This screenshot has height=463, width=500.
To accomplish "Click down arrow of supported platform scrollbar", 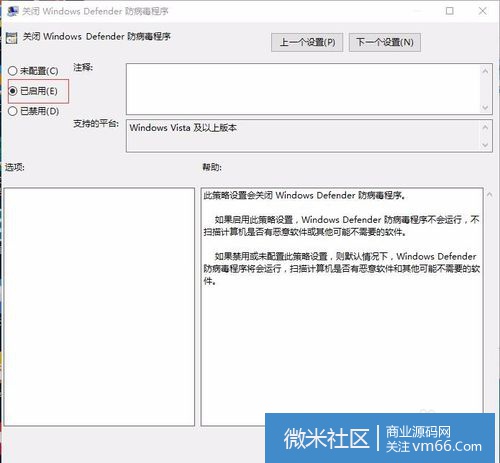I will (x=485, y=145).
